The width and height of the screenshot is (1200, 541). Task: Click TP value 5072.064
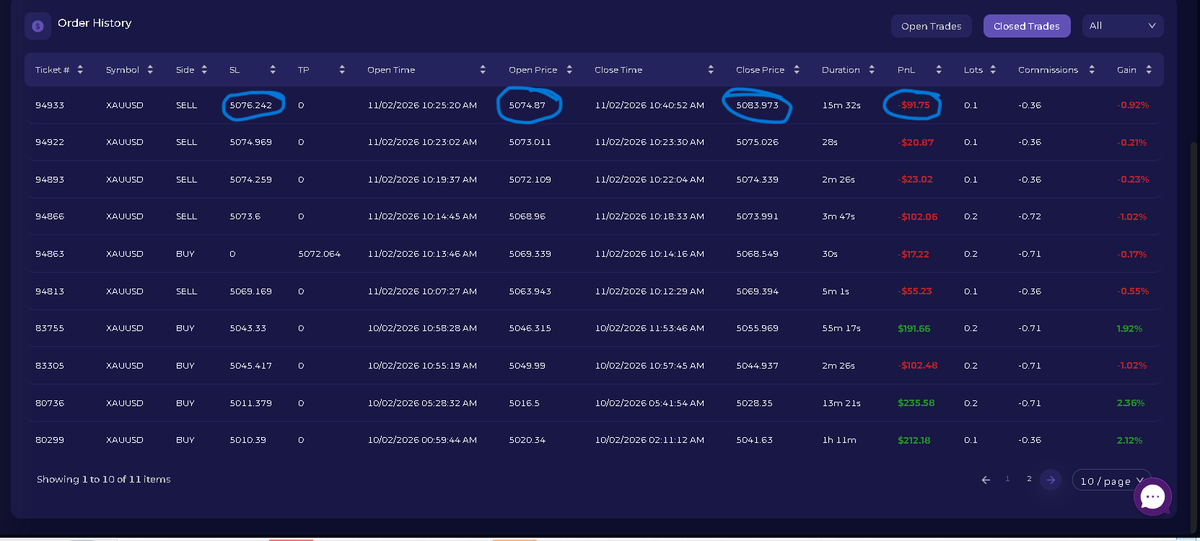point(319,254)
